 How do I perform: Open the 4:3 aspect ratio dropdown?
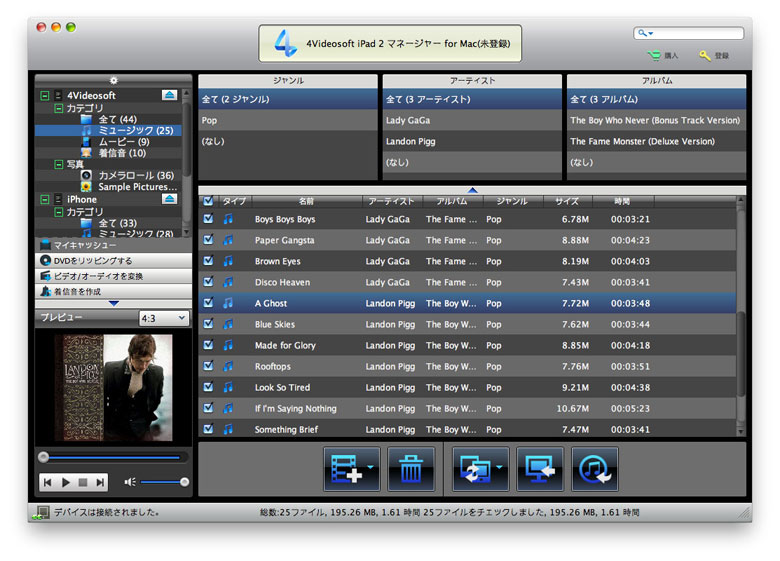click(163, 318)
